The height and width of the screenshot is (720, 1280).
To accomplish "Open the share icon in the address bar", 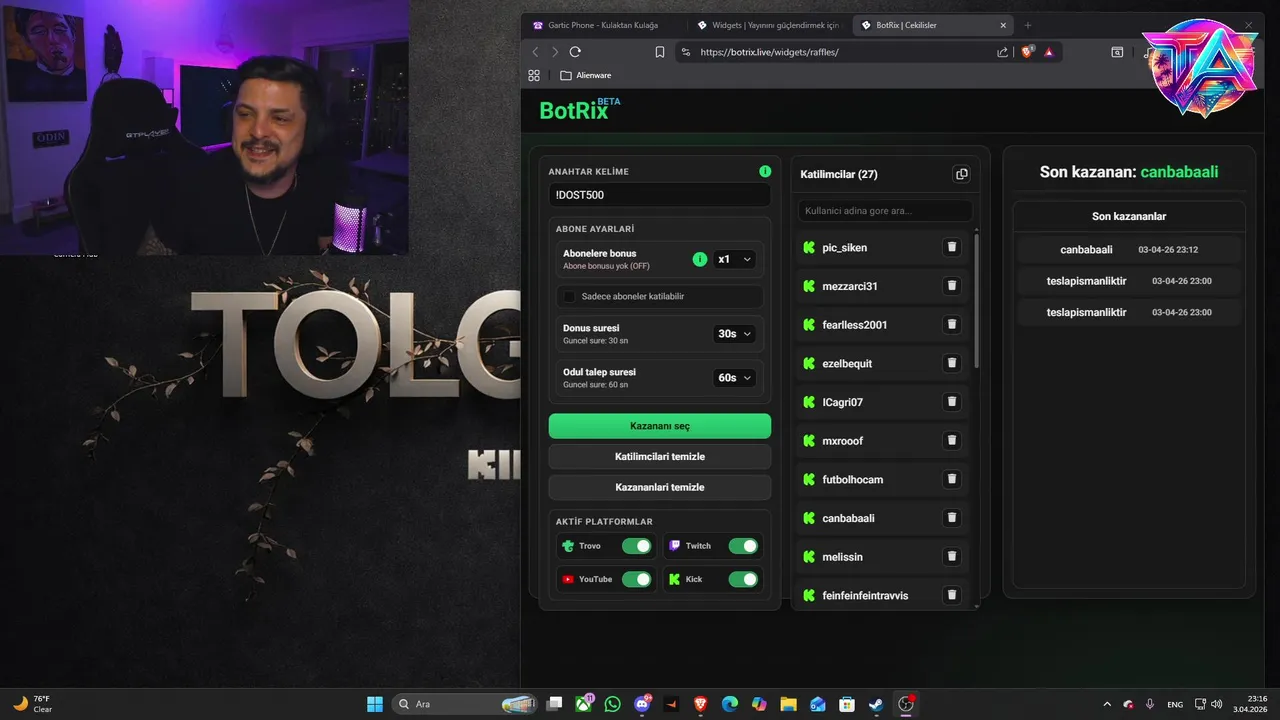I will click(x=1002, y=52).
